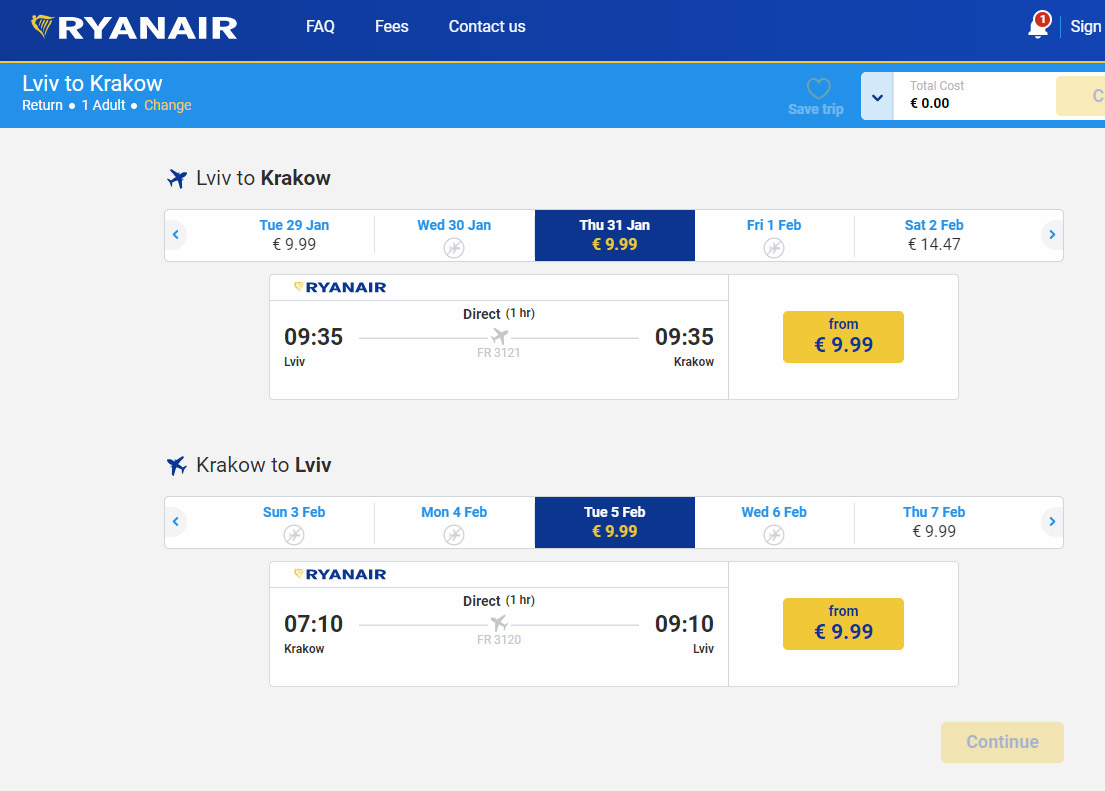This screenshot has height=791, width=1105.
Task: Click the plane icon beside Lviv to Krakow
Action: [177, 179]
